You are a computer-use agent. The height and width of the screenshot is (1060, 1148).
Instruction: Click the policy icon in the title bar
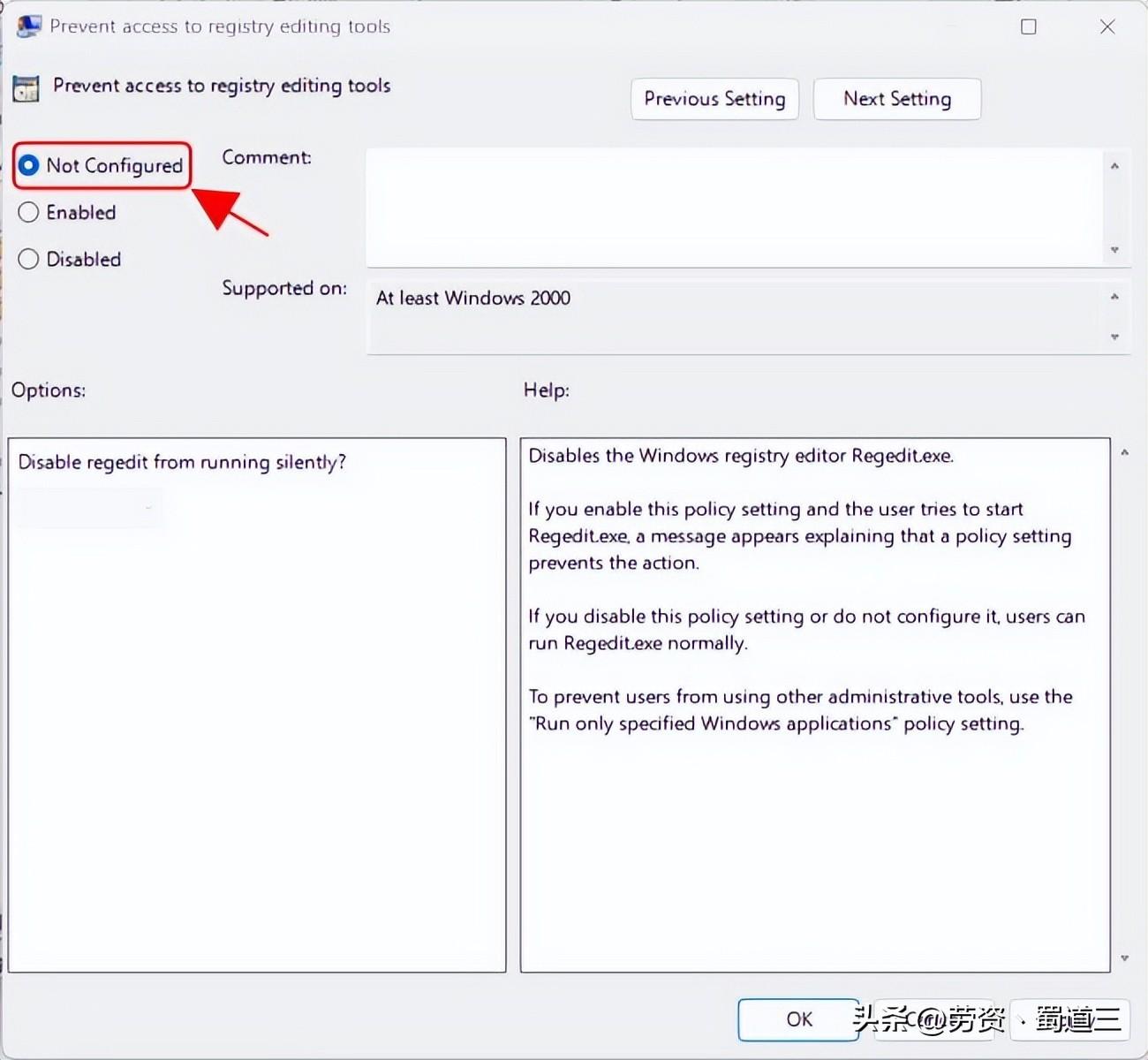tap(28, 26)
